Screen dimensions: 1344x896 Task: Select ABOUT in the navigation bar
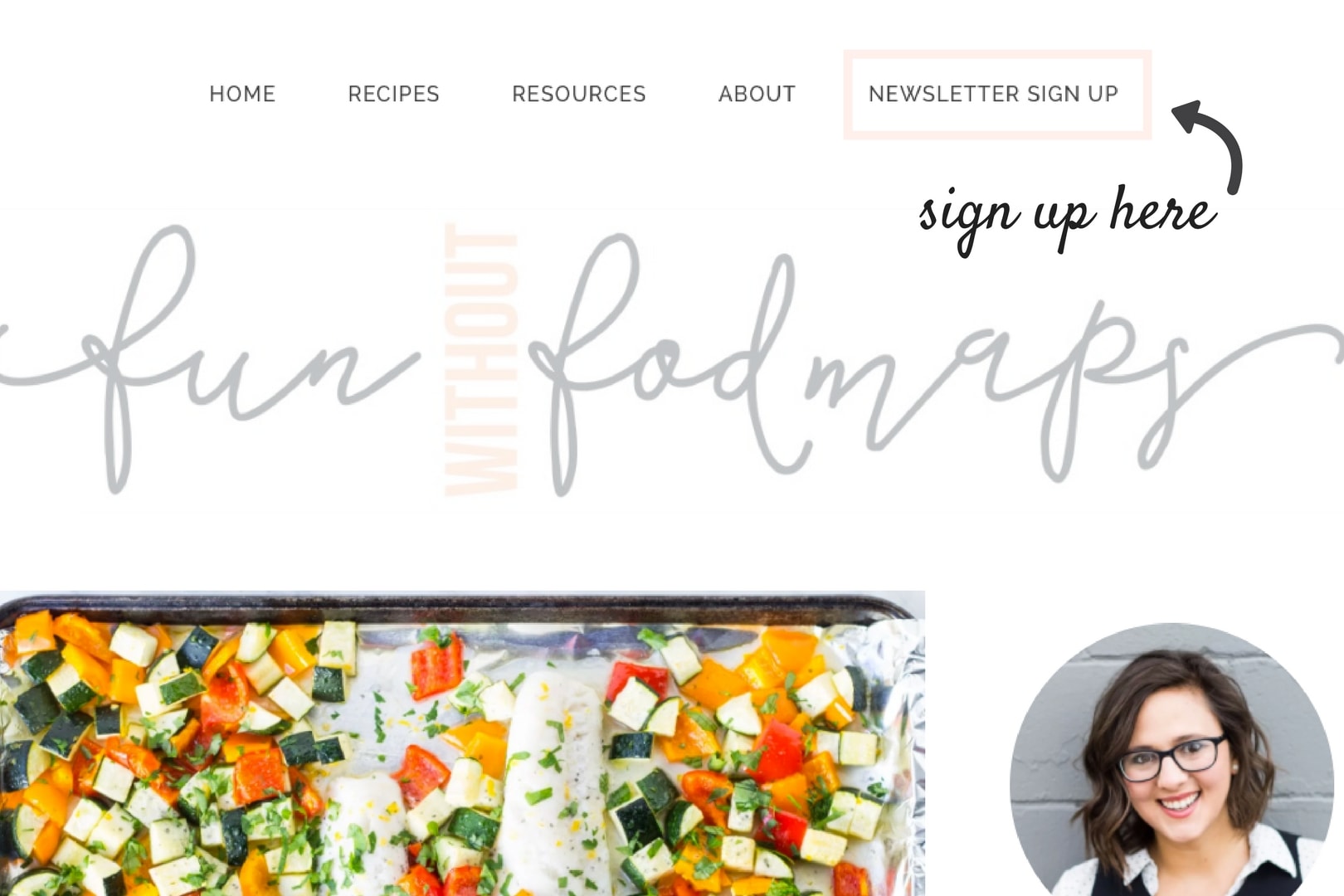point(757,94)
